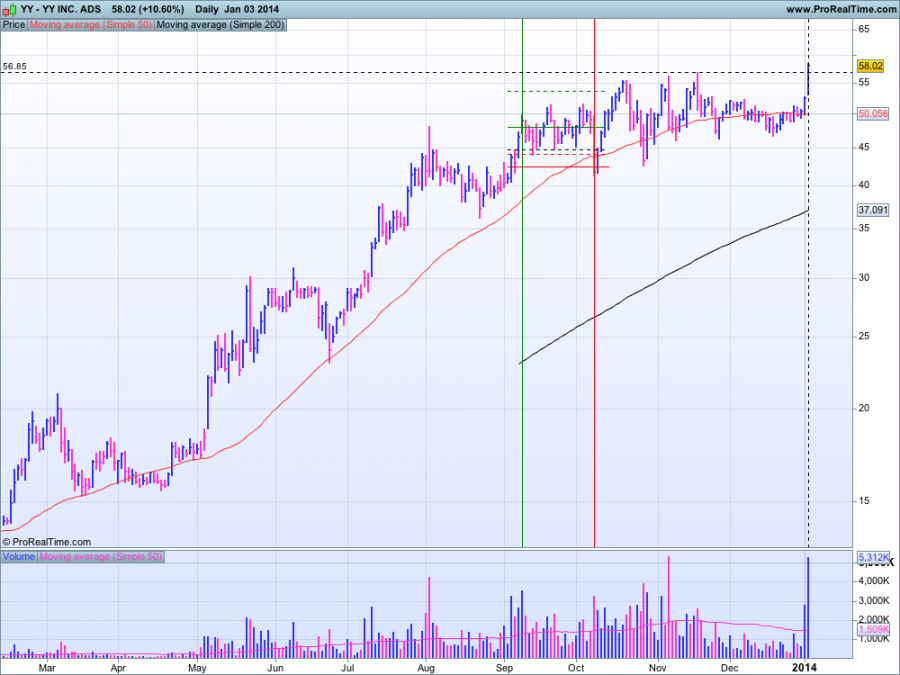Viewport: 900px width, 675px height.
Task: Click the Sep label on time axis
Action: click(505, 668)
